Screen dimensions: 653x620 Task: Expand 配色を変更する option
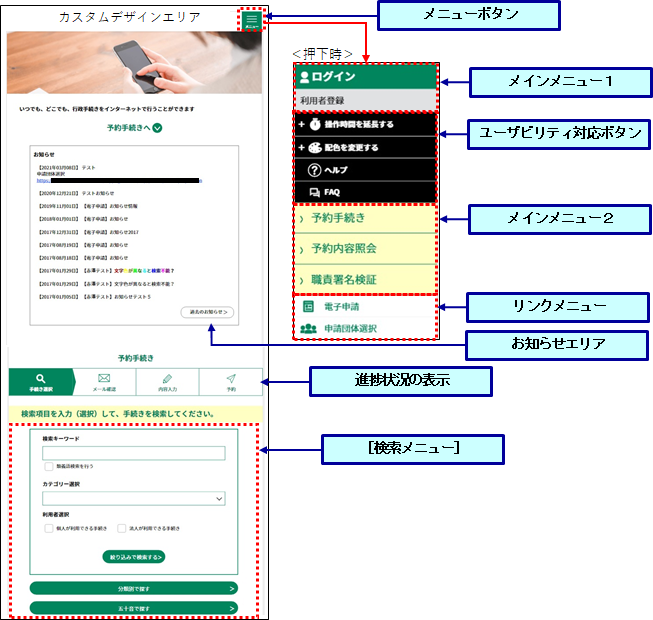point(340,147)
